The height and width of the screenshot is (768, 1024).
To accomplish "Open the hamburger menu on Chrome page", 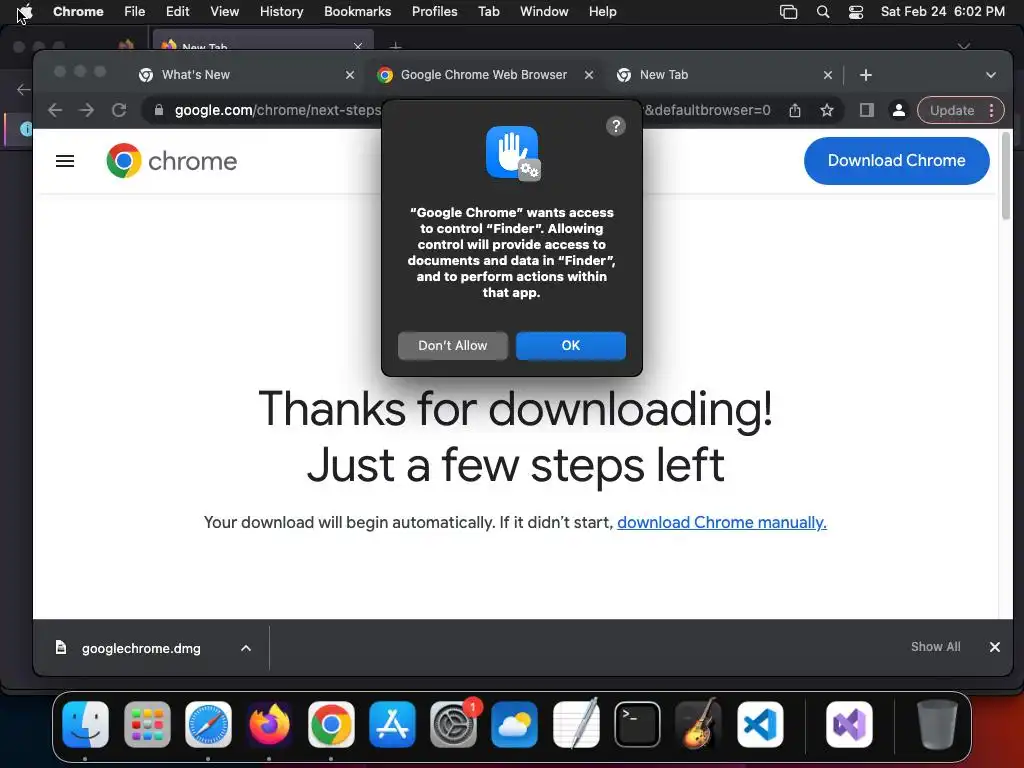I will 65,161.
